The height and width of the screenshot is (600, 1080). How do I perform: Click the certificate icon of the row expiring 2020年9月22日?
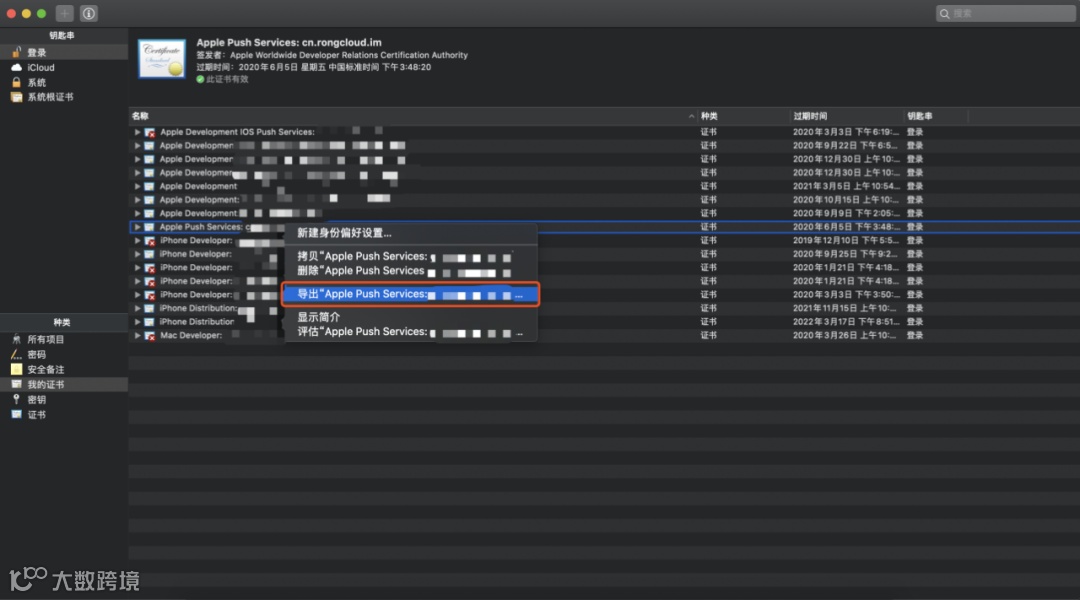click(x=149, y=145)
